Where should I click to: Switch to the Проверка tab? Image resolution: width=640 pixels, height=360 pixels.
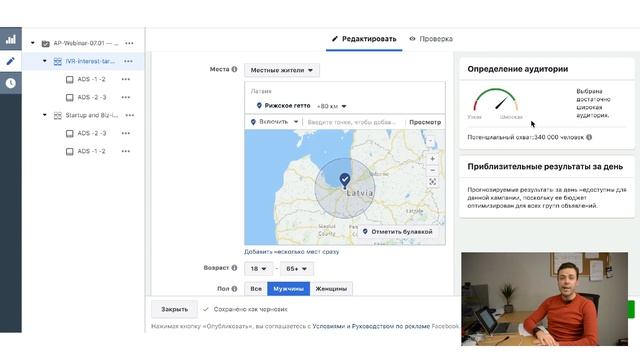point(431,39)
